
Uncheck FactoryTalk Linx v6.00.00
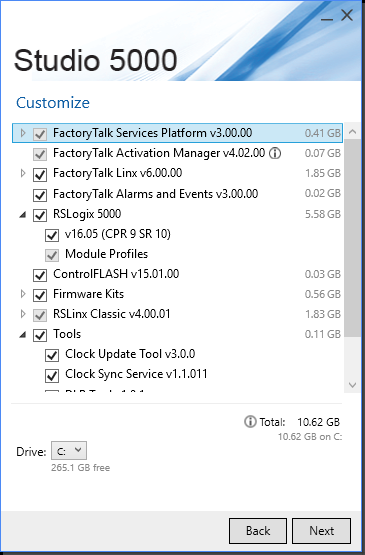[x=40, y=174]
